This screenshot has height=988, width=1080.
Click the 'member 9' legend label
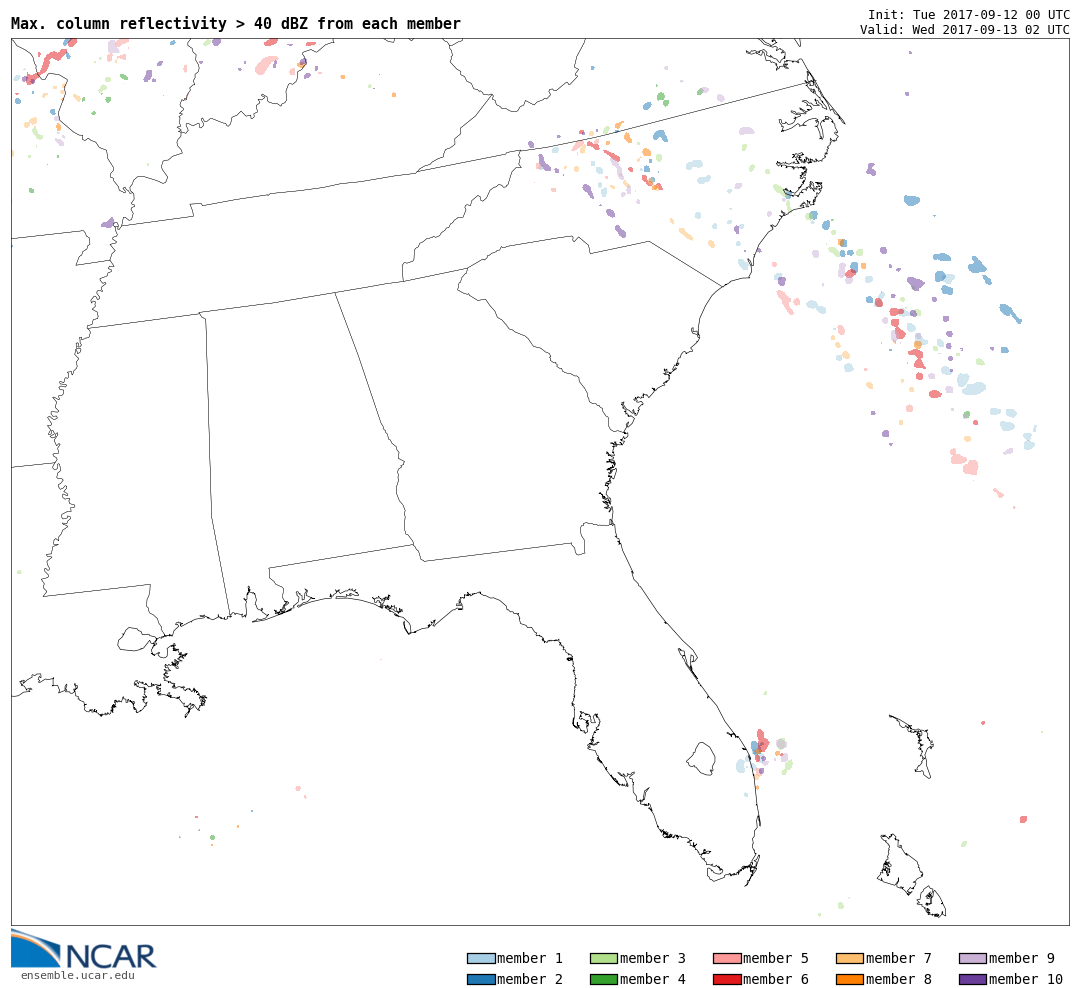click(1021, 958)
